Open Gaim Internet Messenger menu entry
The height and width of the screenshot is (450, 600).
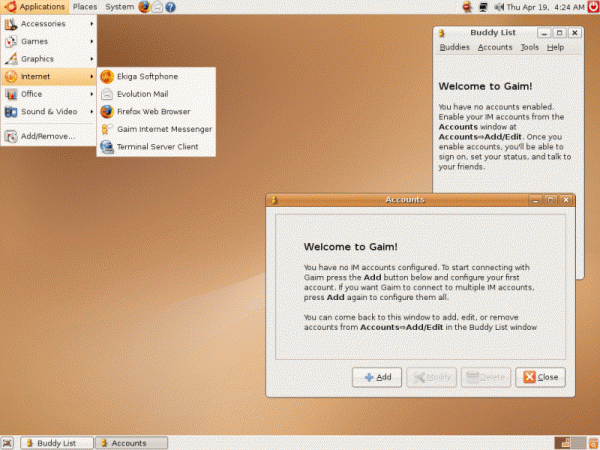163,129
